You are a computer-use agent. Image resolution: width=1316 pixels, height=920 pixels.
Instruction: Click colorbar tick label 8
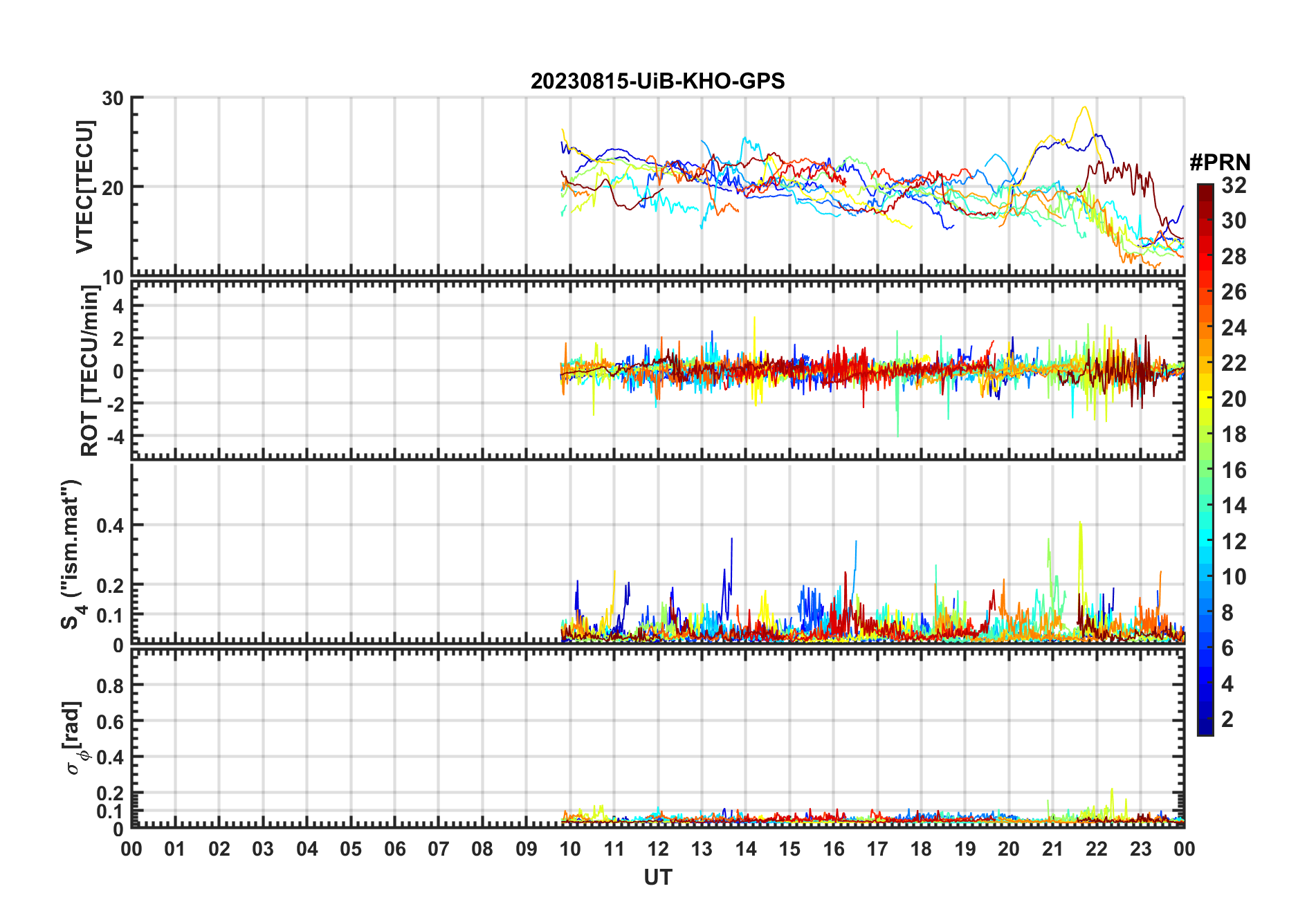pos(1227,613)
